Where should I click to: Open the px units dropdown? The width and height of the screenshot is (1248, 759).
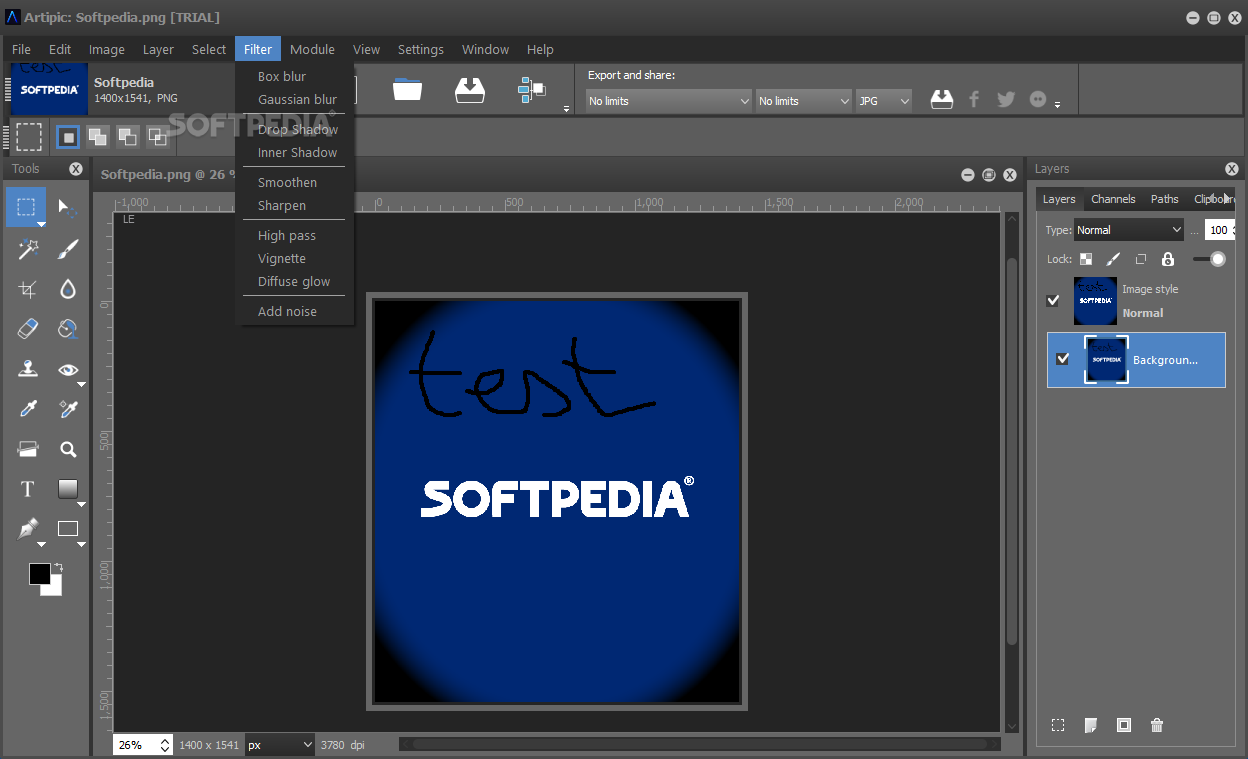point(280,745)
